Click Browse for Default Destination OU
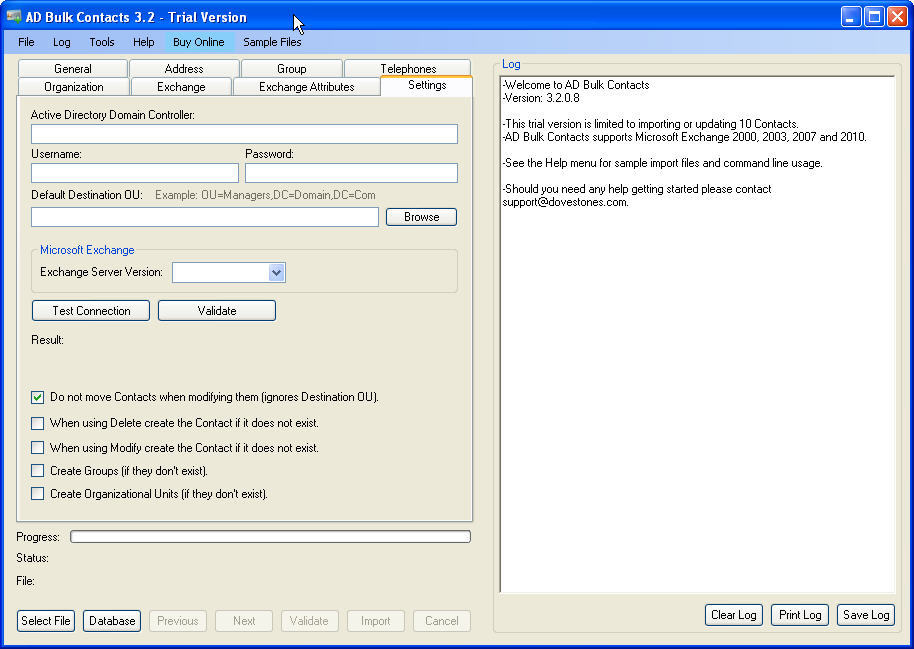This screenshot has height=649, width=914. tap(421, 216)
